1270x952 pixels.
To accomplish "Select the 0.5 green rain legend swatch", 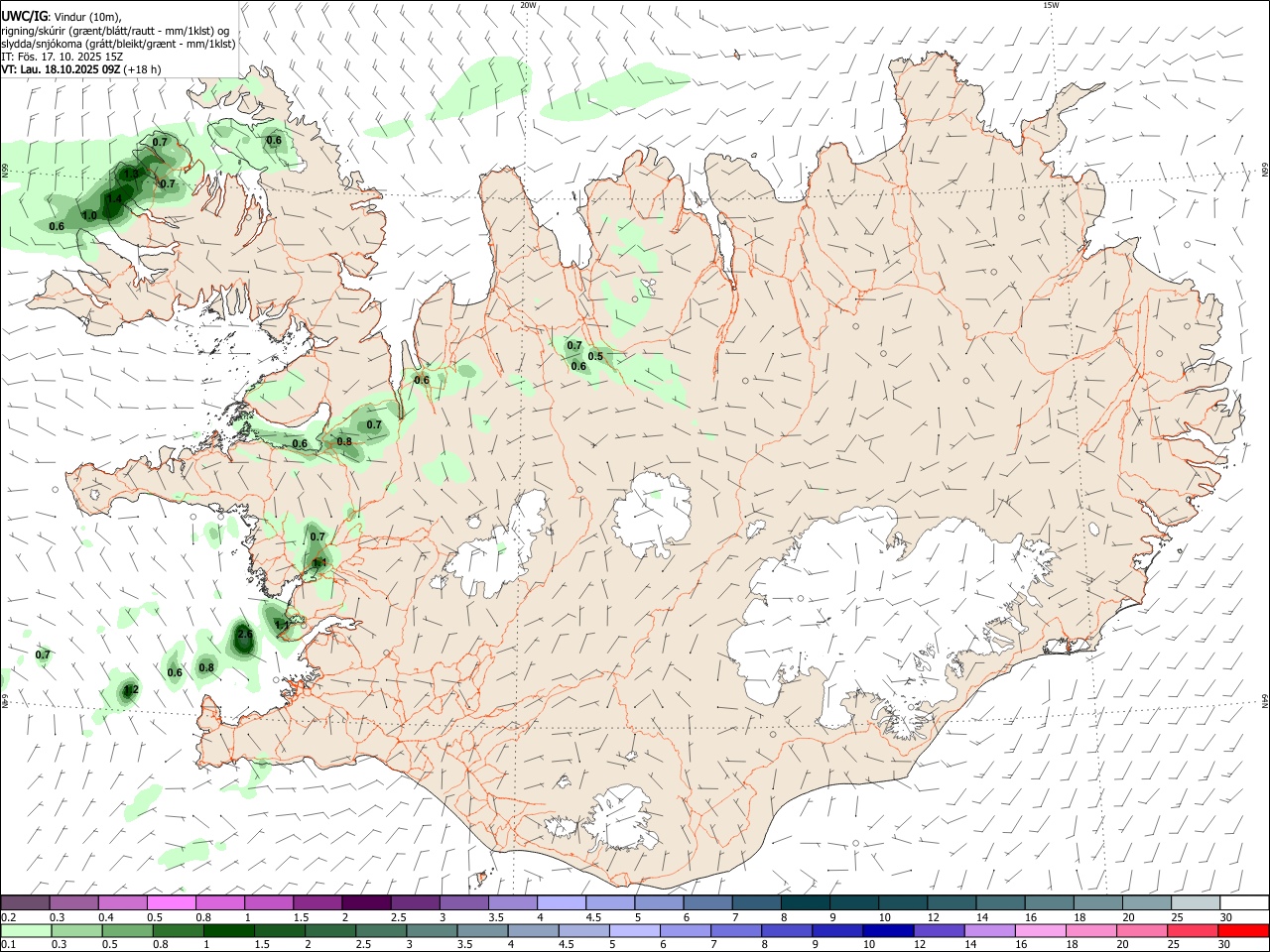I will 128,931.
